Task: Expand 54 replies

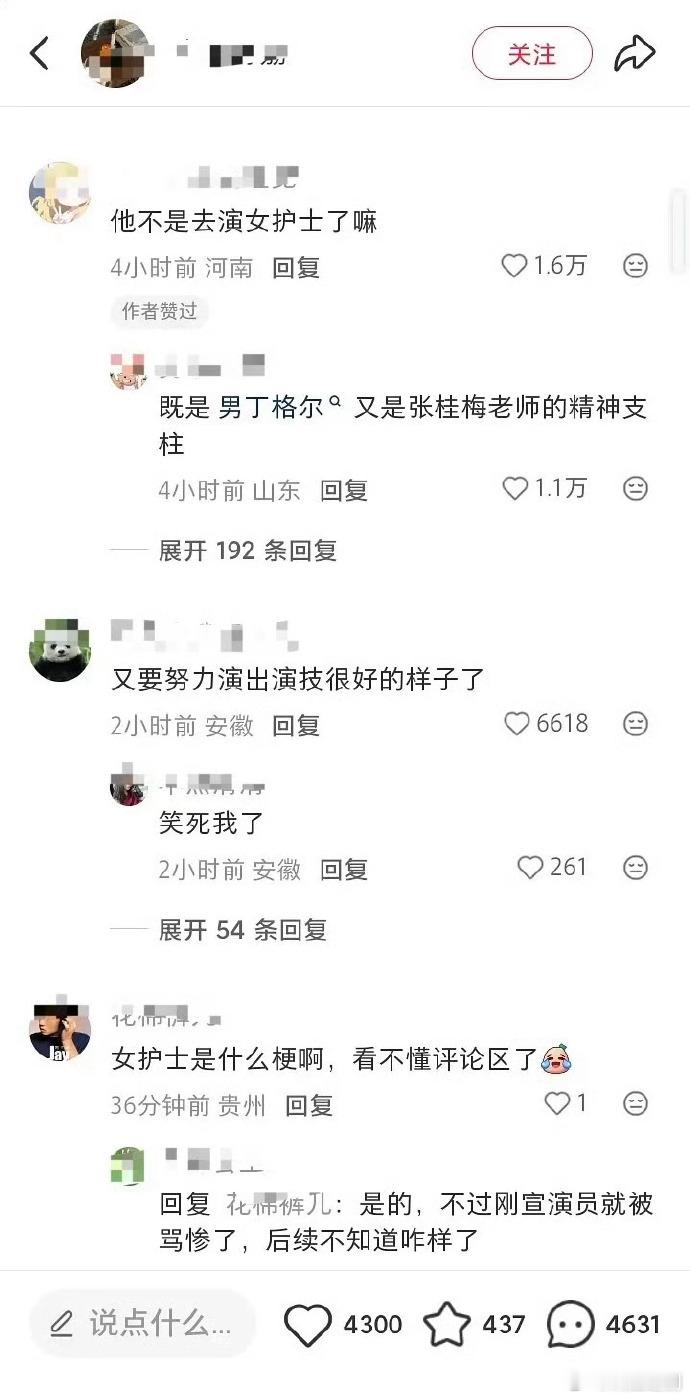Action: [x=242, y=930]
